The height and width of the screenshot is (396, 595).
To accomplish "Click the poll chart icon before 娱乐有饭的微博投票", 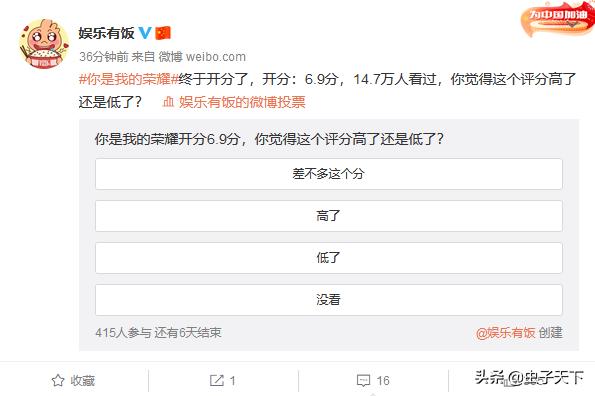I will pyautogui.click(x=168, y=102).
